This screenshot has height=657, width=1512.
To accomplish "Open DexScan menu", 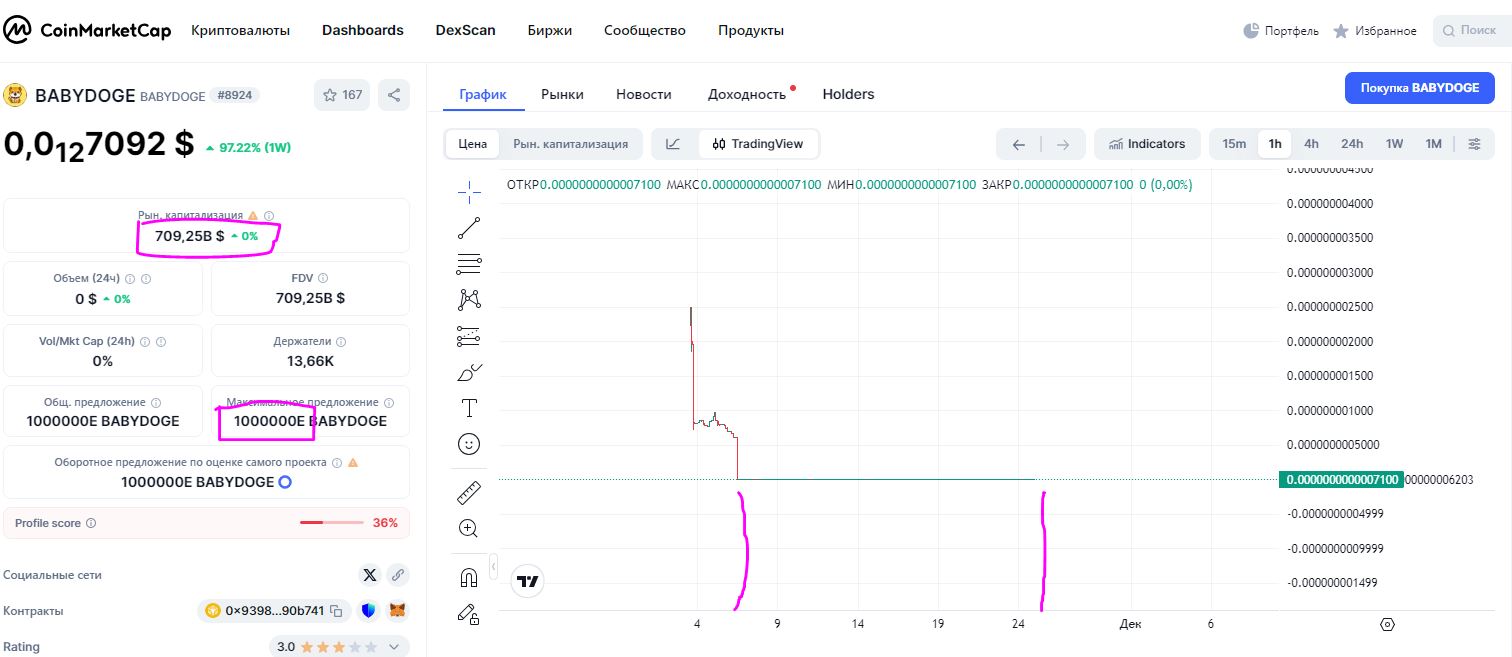I will (x=466, y=30).
